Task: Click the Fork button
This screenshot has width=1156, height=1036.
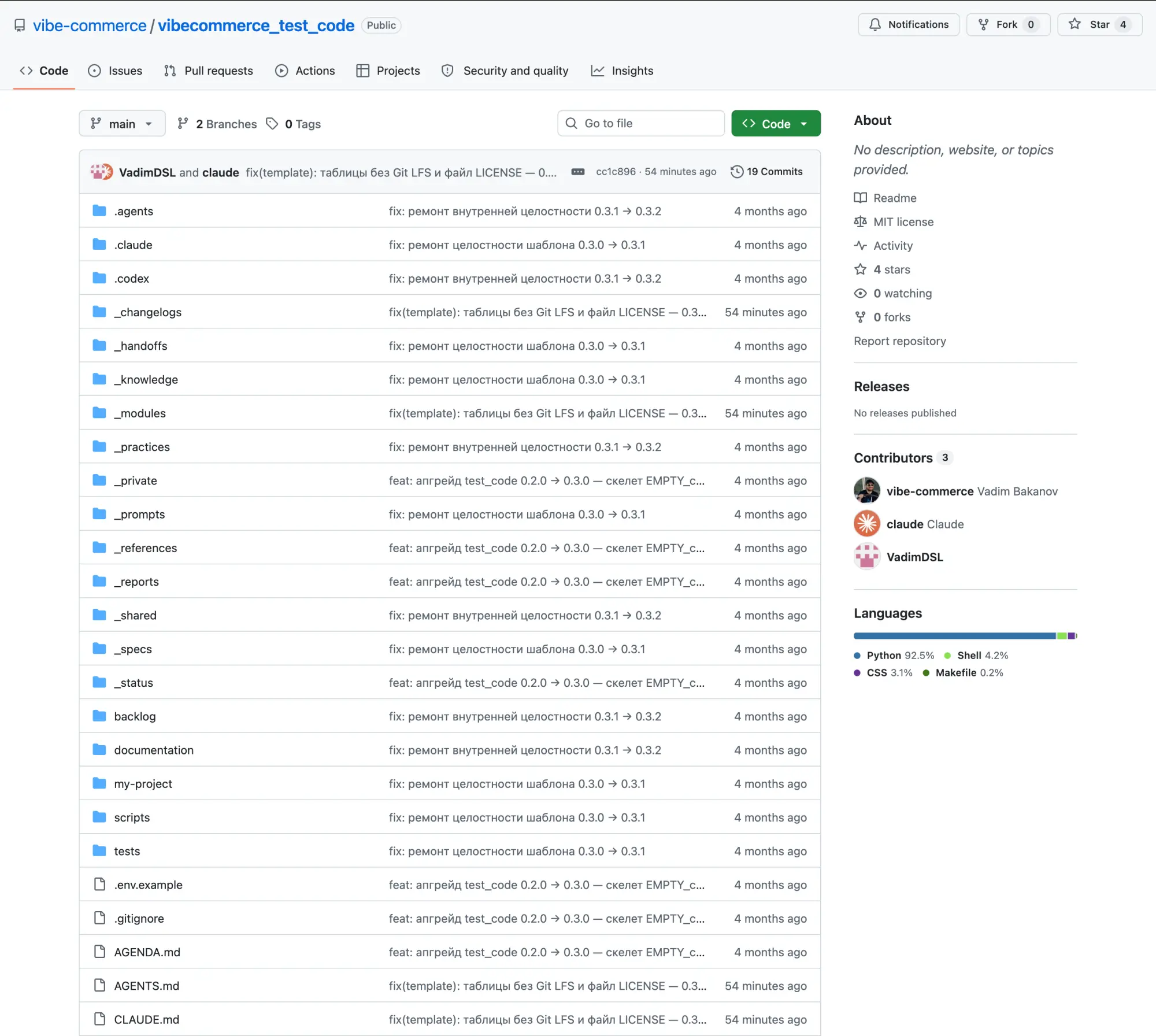Action: [1008, 24]
